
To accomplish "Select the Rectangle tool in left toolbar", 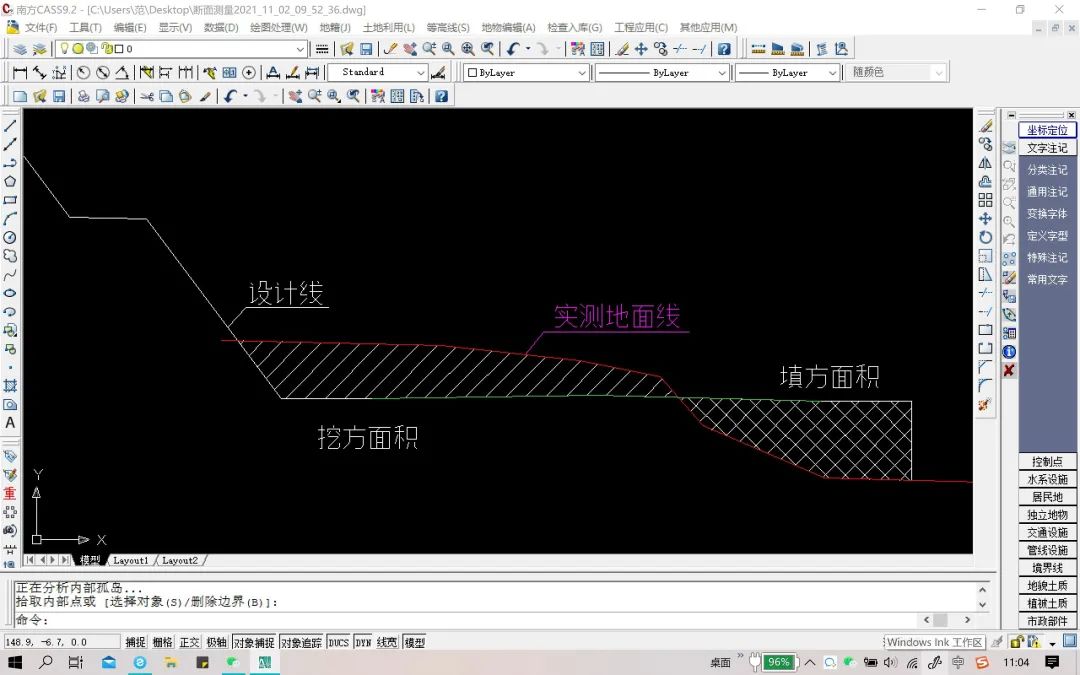I will coord(10,200).
